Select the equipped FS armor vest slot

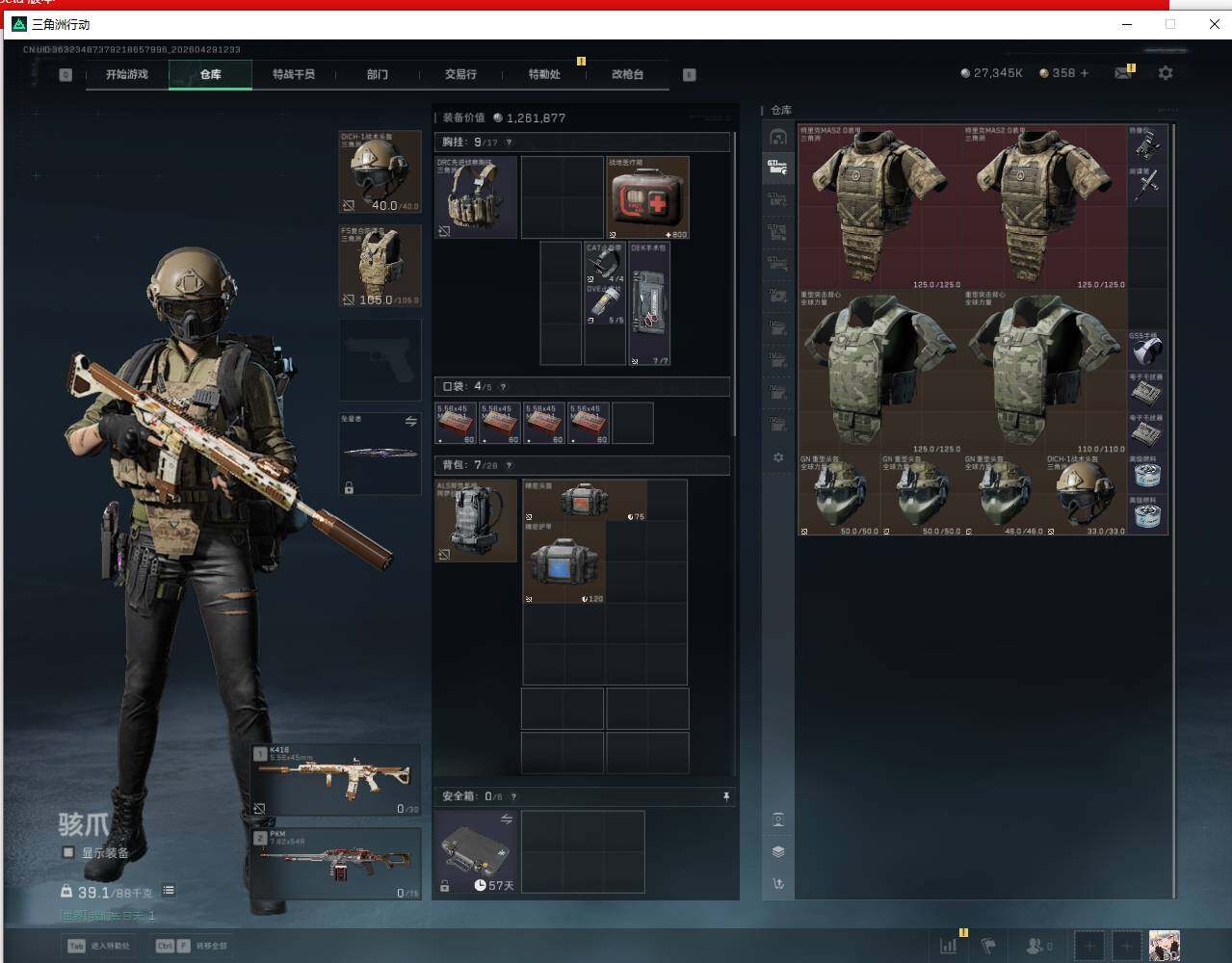[x=380, y=266]
